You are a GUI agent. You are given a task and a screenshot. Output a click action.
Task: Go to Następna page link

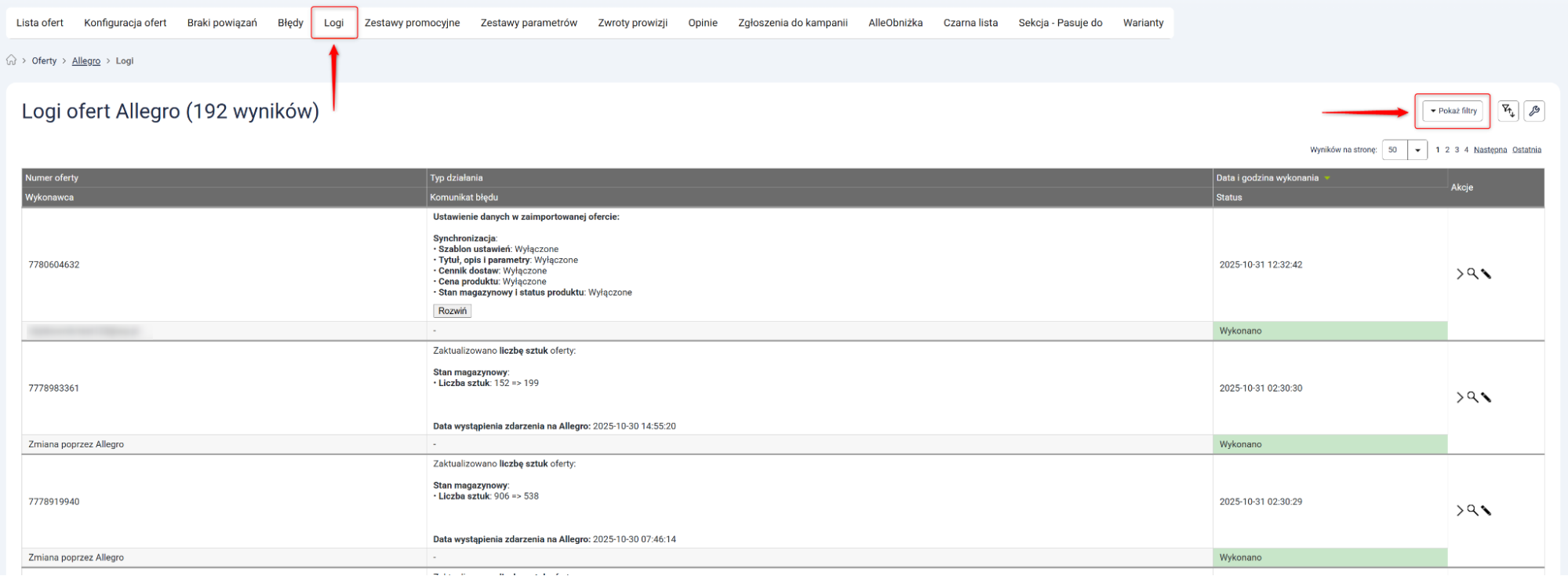click(1490, 150)
